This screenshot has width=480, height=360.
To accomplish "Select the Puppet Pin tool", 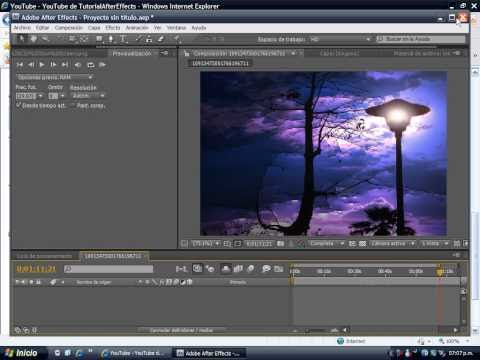I will [177, 39].
